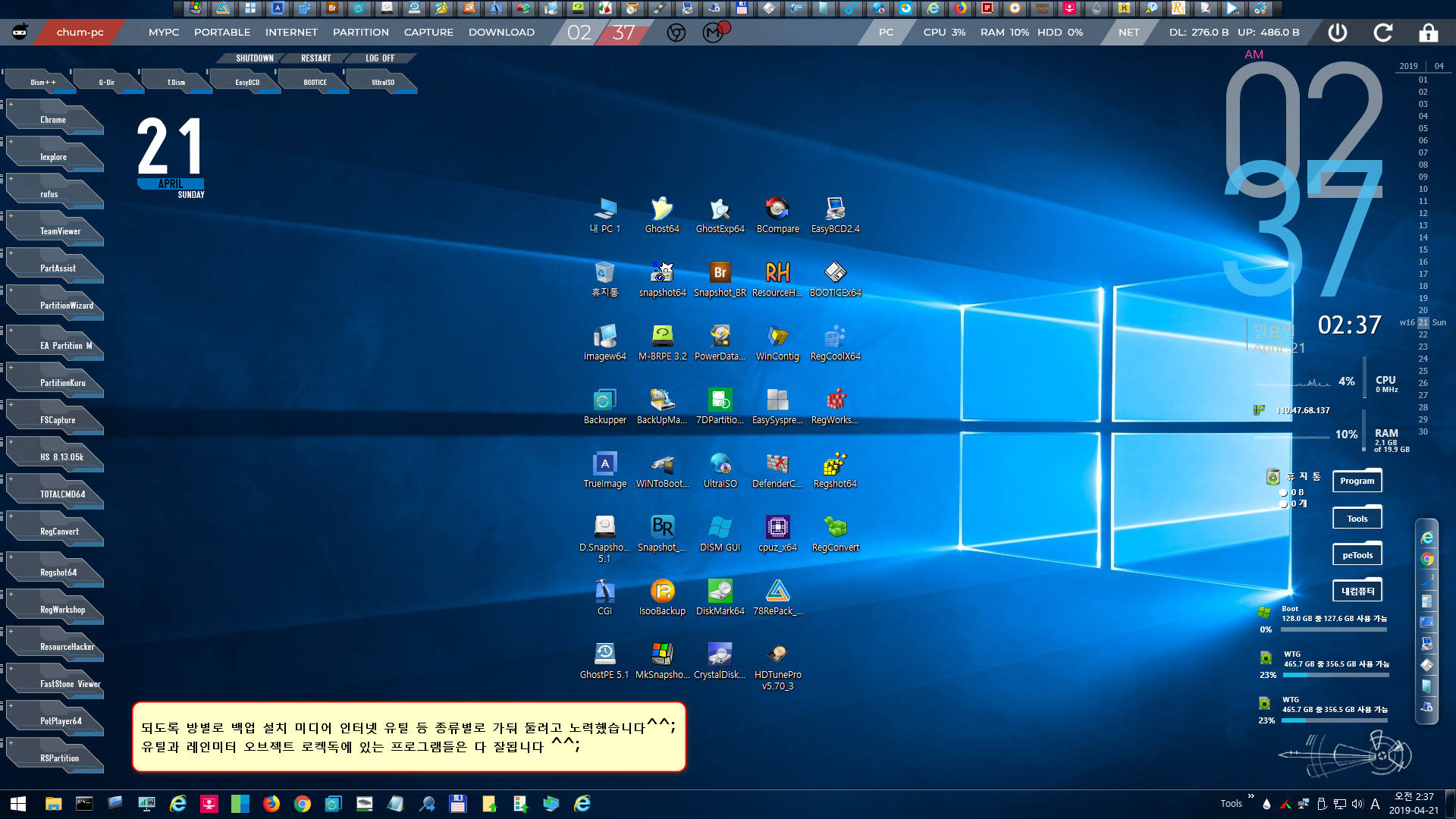1456x819 pixels.
Task: Launch BCompare from the desktop
Action: click(x=777, y=214)
